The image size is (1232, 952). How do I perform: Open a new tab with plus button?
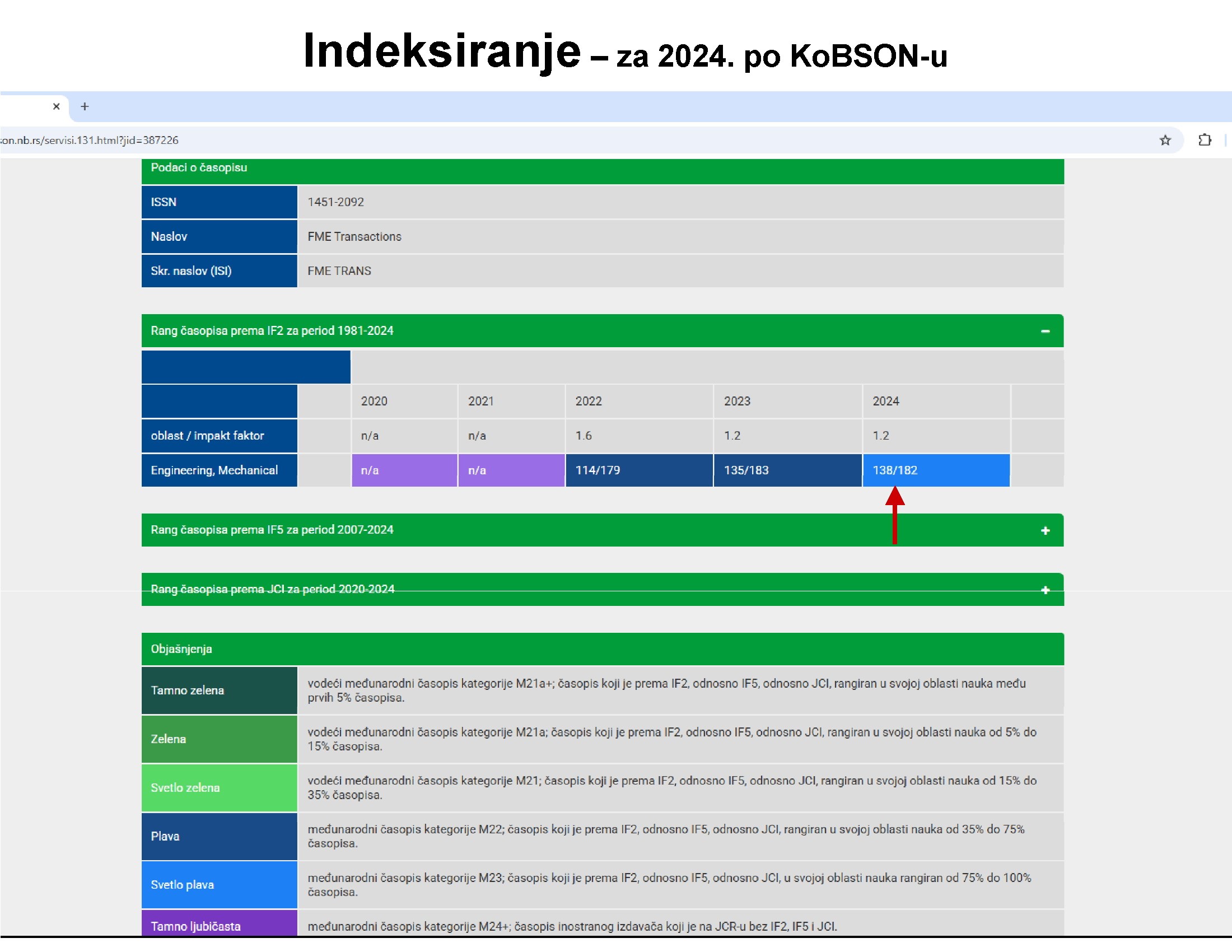click(x=85, y=106)
